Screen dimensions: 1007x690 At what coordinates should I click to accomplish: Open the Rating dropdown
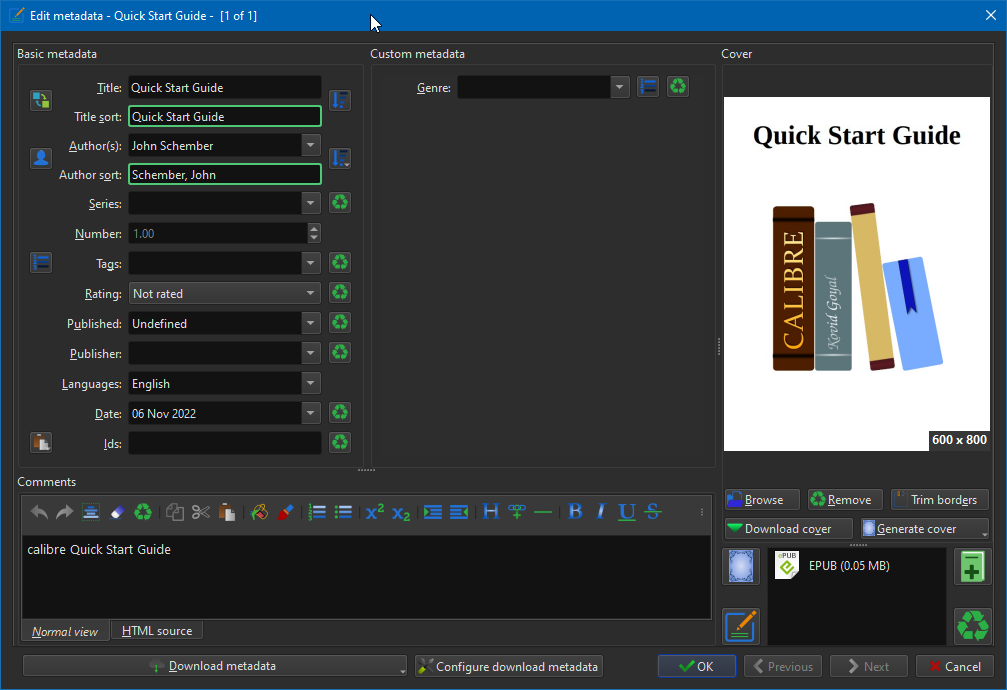coord(224,294)
